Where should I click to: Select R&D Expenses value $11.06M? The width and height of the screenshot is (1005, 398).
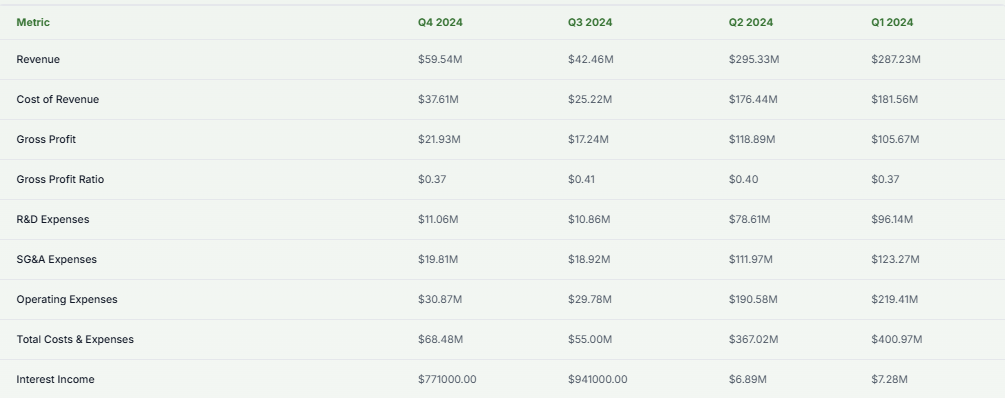pos(438,219)
